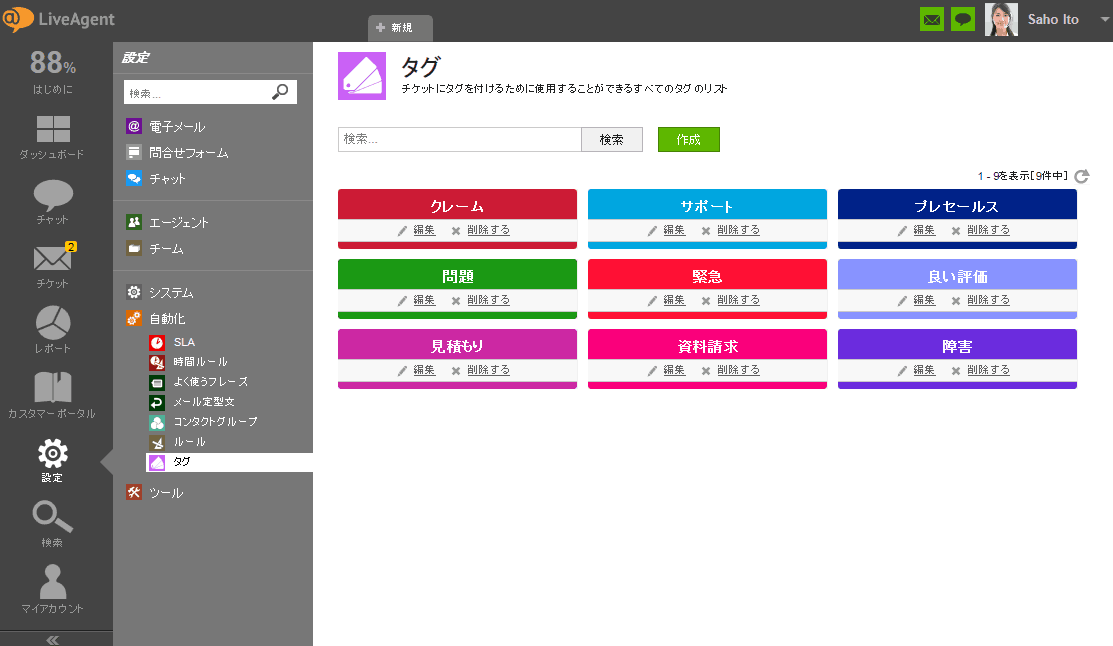Collapse 自動化 (Automation) section
1113x646 pixels.
click(x=167, y=319)
